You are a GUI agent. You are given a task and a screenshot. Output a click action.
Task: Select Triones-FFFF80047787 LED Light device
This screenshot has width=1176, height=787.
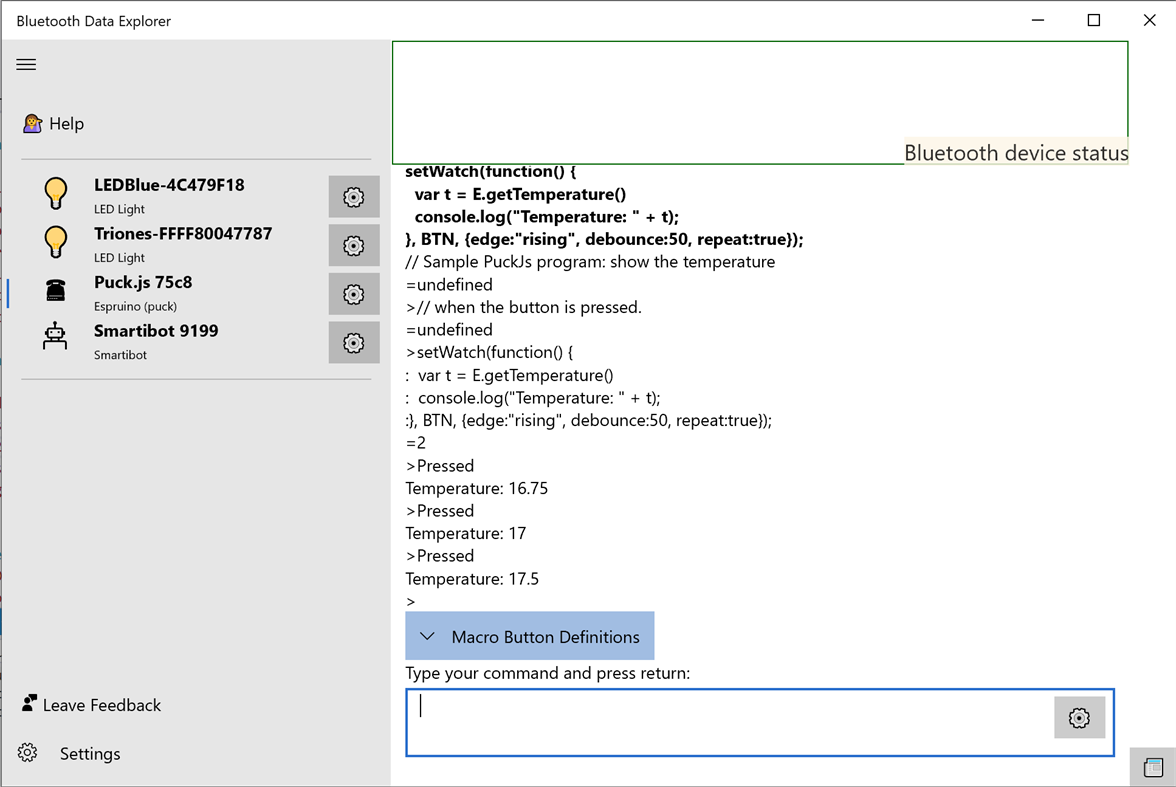coord(182,243)
